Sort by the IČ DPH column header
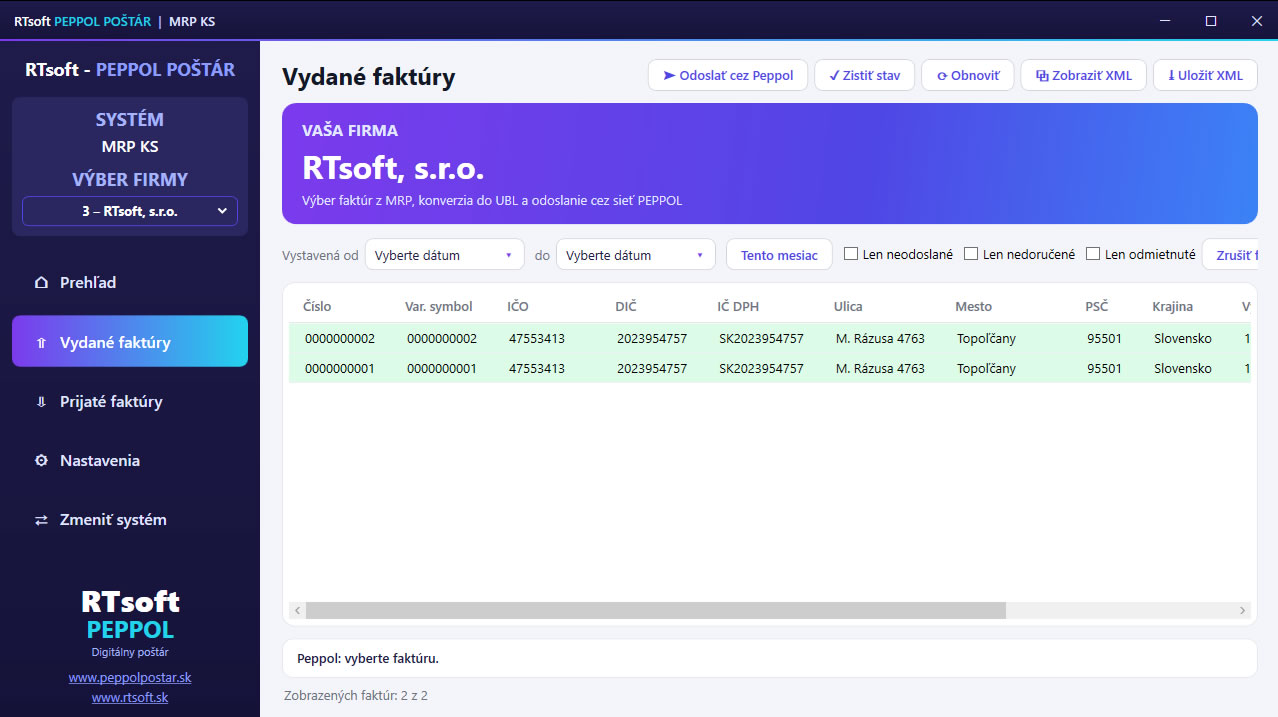The width and height of the screenshot is (1278, 717). 739,306
